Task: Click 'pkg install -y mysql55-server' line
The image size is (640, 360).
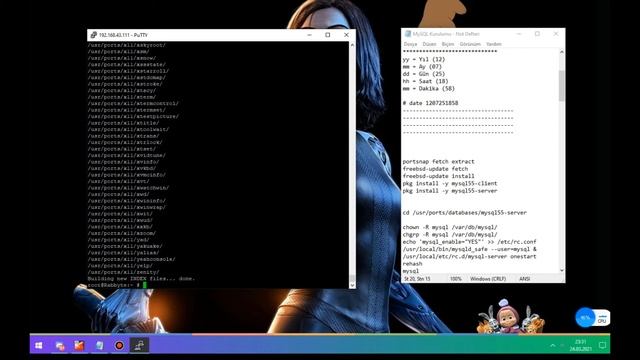Action: 450,191
